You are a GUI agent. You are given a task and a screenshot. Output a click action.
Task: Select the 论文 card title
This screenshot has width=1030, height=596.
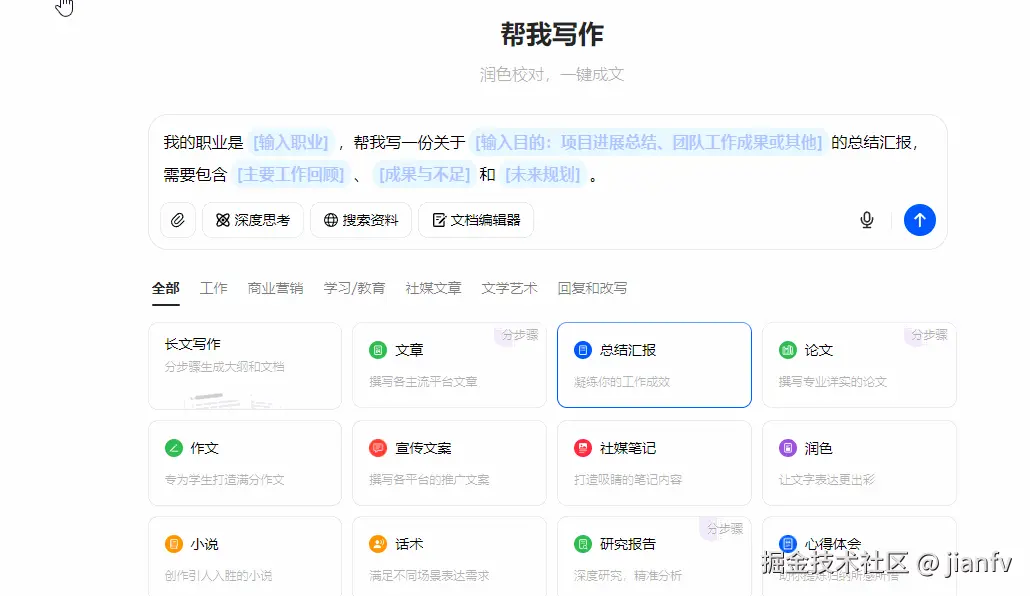coord(818,350)
